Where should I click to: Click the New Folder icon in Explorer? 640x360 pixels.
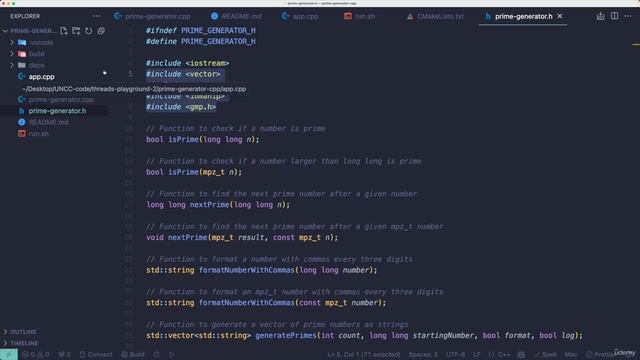click(76, 31)
